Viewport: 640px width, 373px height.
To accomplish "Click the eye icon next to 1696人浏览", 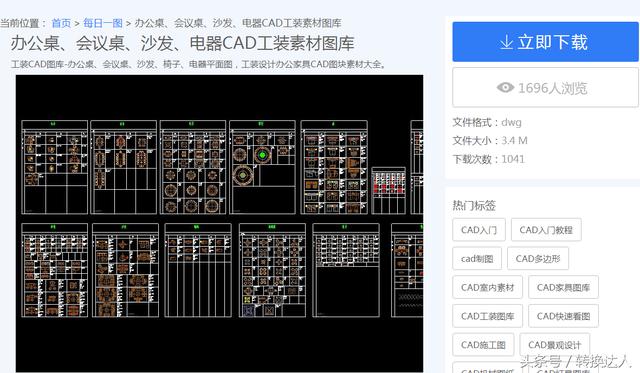I will click(x=505, y=87).
